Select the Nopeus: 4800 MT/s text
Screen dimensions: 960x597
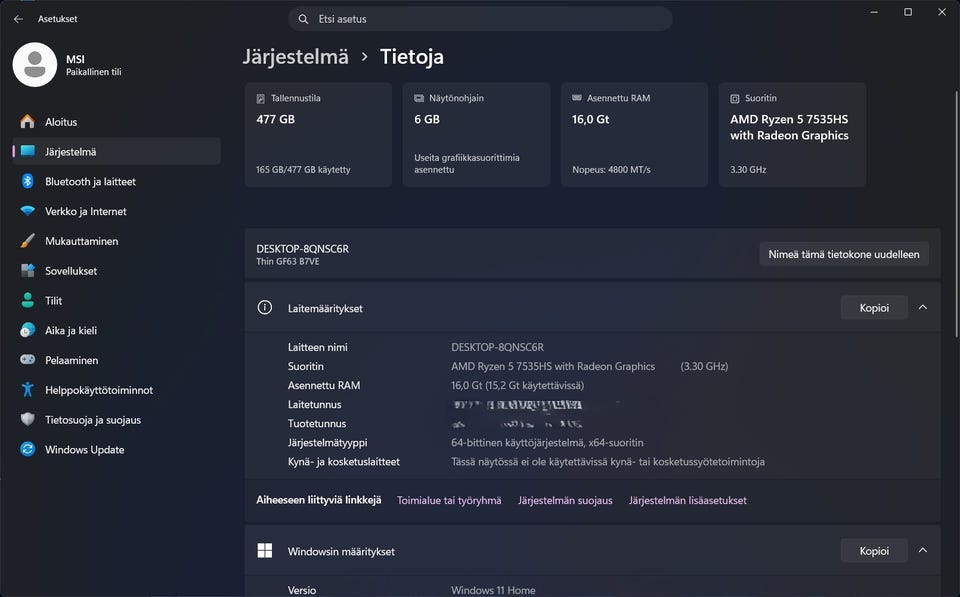coord(611,170)
